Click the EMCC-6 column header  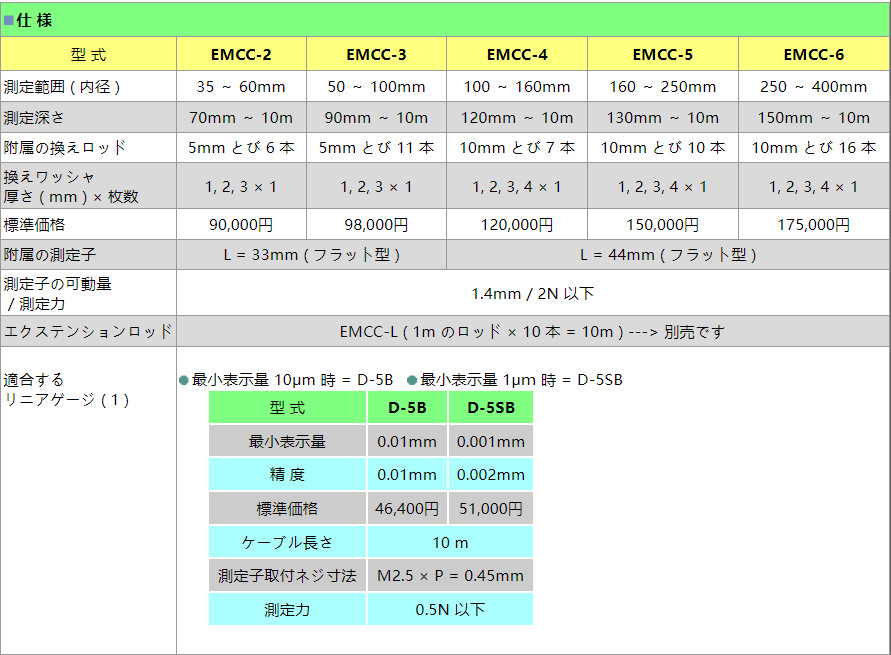click(x=813, y=55)
